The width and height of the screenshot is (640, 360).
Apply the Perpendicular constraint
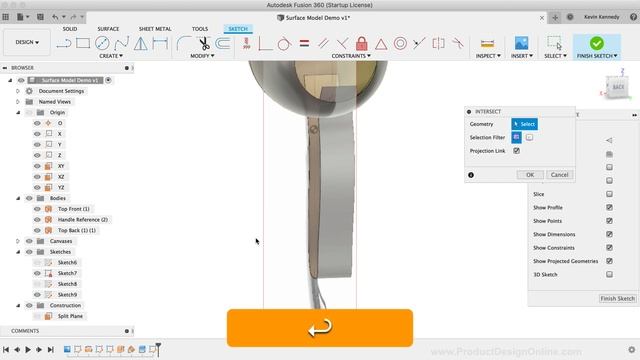[342, 43]
